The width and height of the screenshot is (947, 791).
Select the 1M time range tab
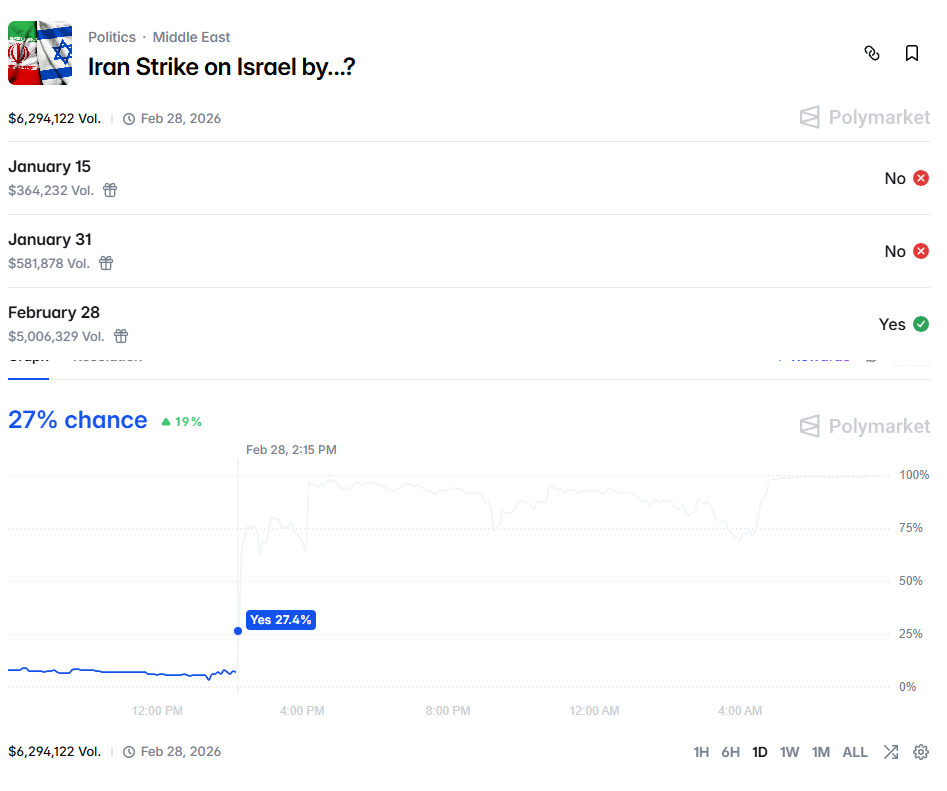tap(821, 752)
